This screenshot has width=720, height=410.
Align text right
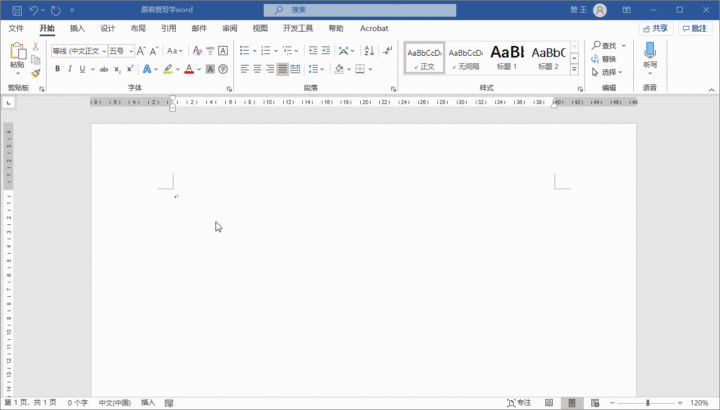(270, 69)
